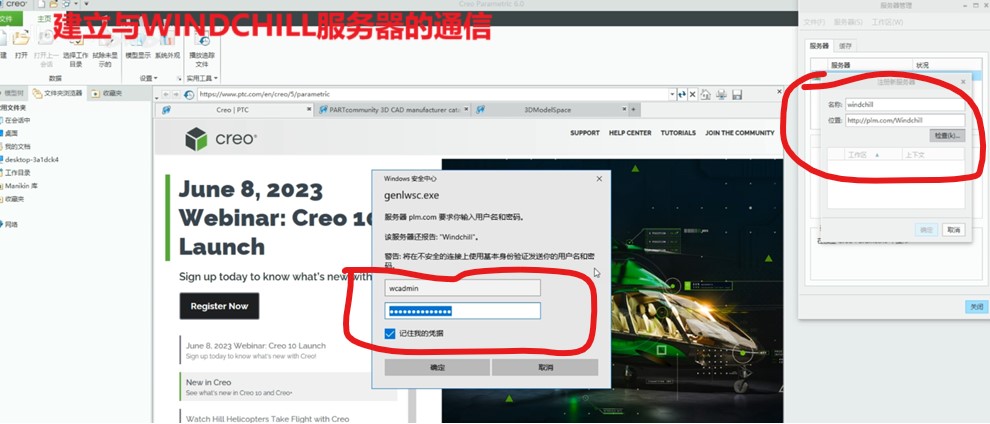Select the 缓存 tab in 服务器管理

pos(845,46)
